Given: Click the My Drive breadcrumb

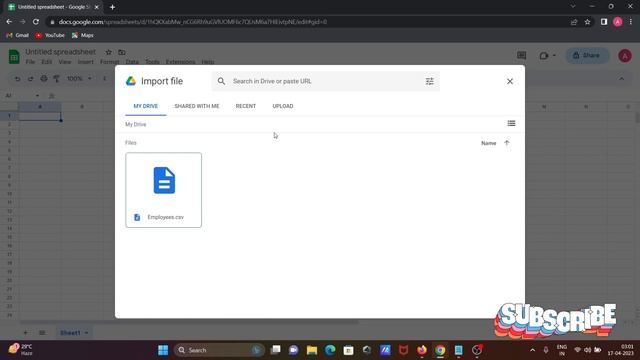Looking at the screenshot, I should point(136,124).
